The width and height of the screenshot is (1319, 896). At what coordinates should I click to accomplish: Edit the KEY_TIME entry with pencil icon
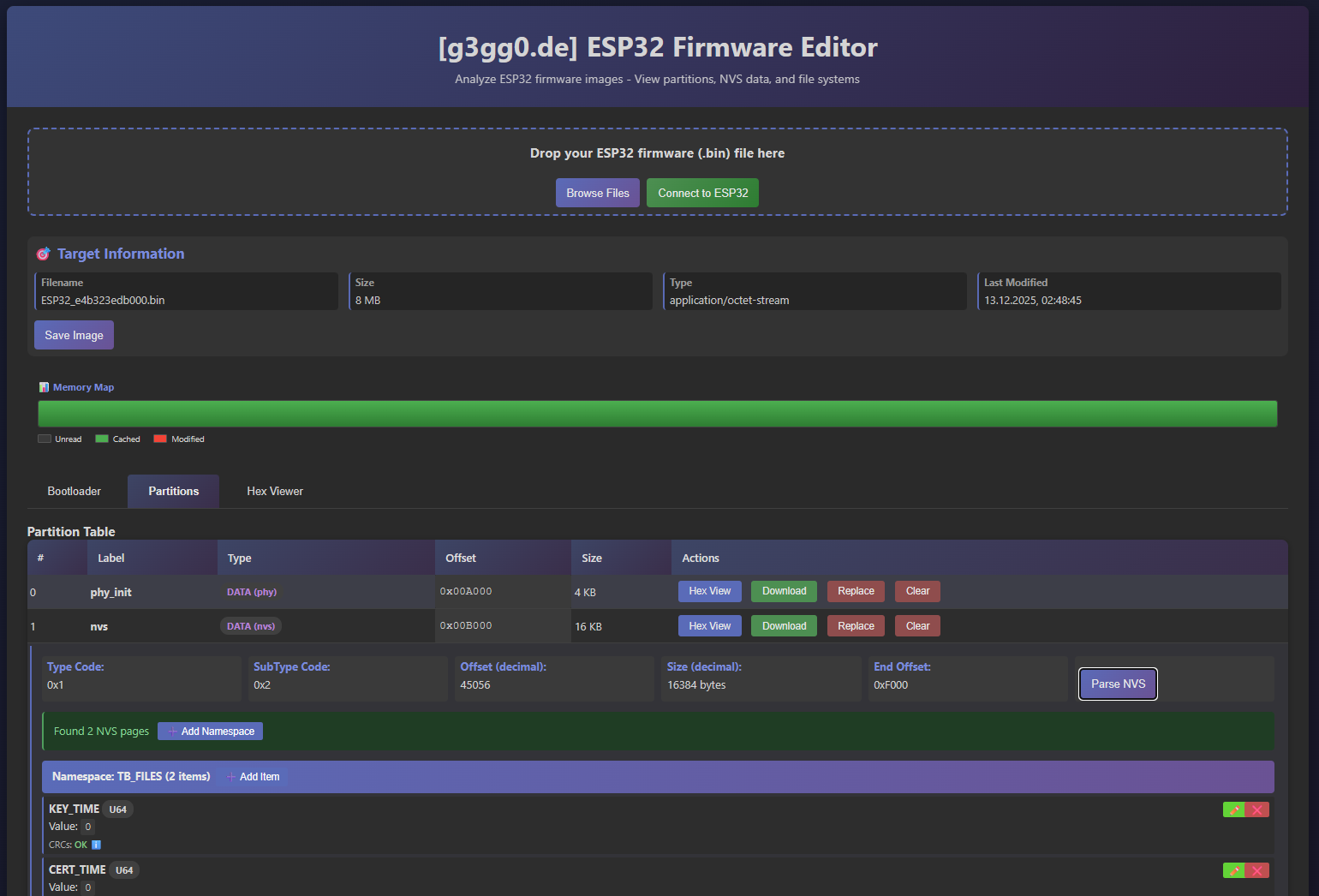(1233, 809)
